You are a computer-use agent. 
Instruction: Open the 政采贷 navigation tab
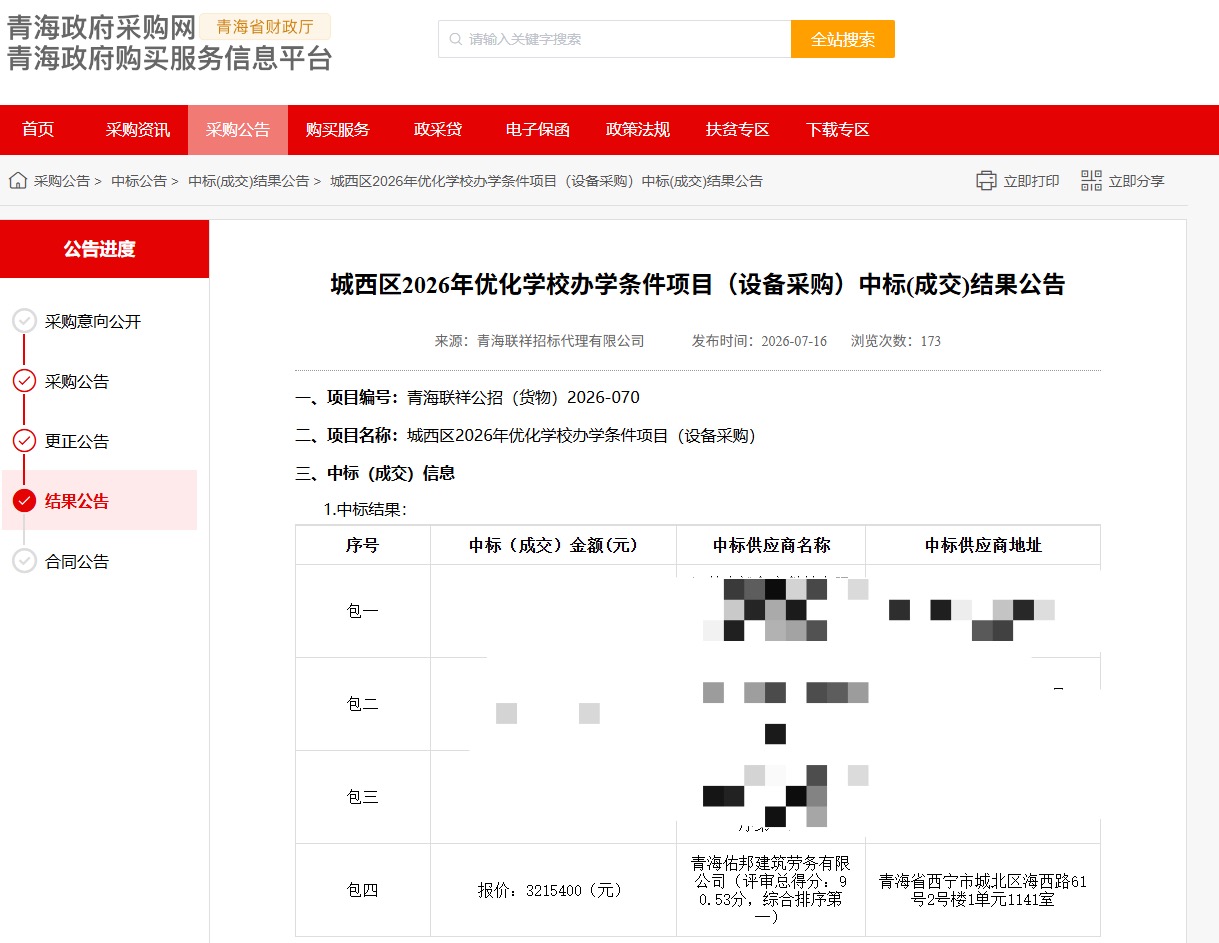click(438, 130)
